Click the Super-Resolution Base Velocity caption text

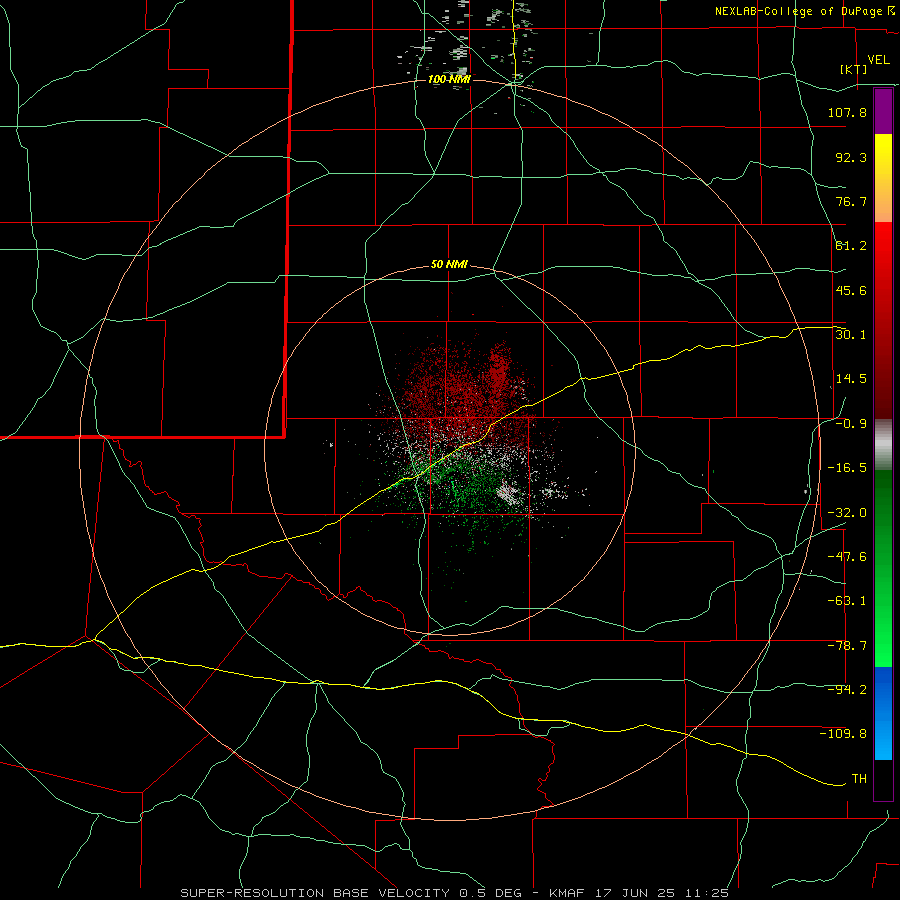(455, 893)
